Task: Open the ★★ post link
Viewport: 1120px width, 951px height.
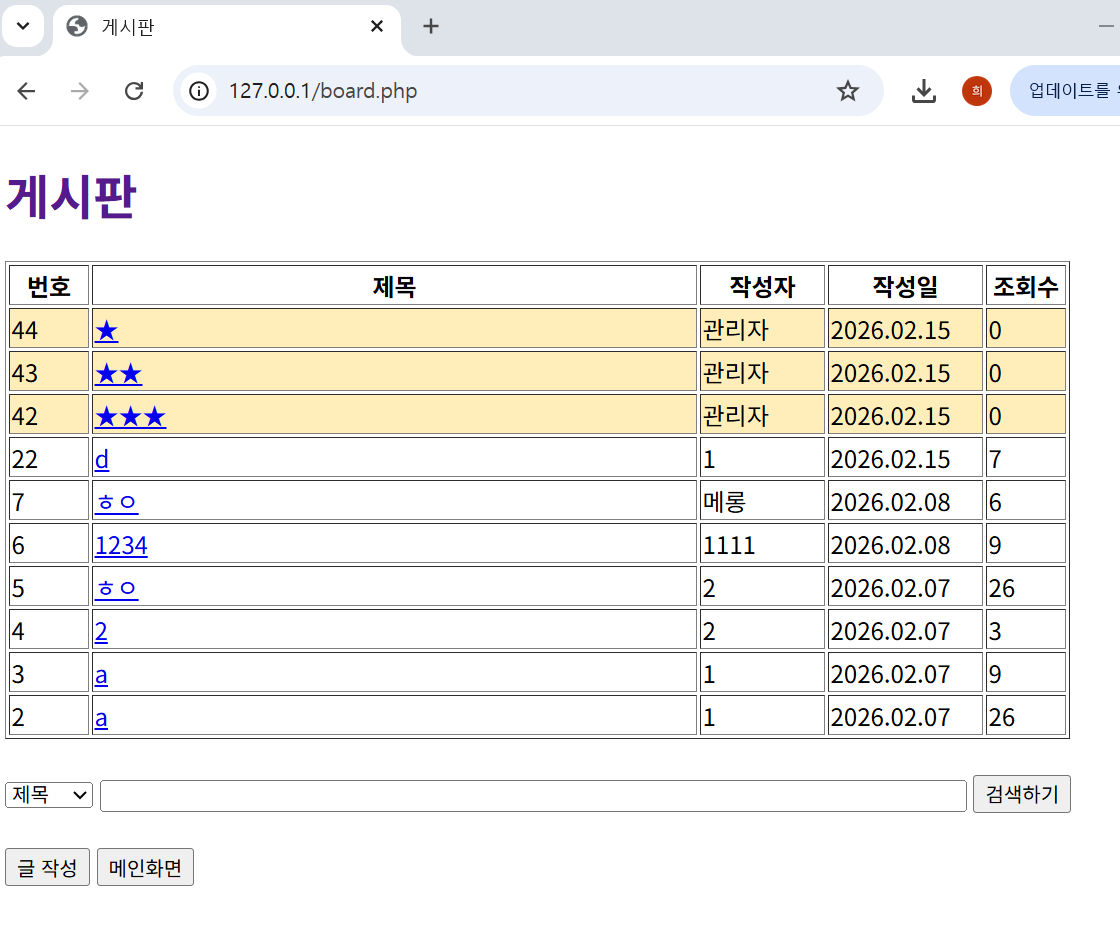Action: point(119,373)
